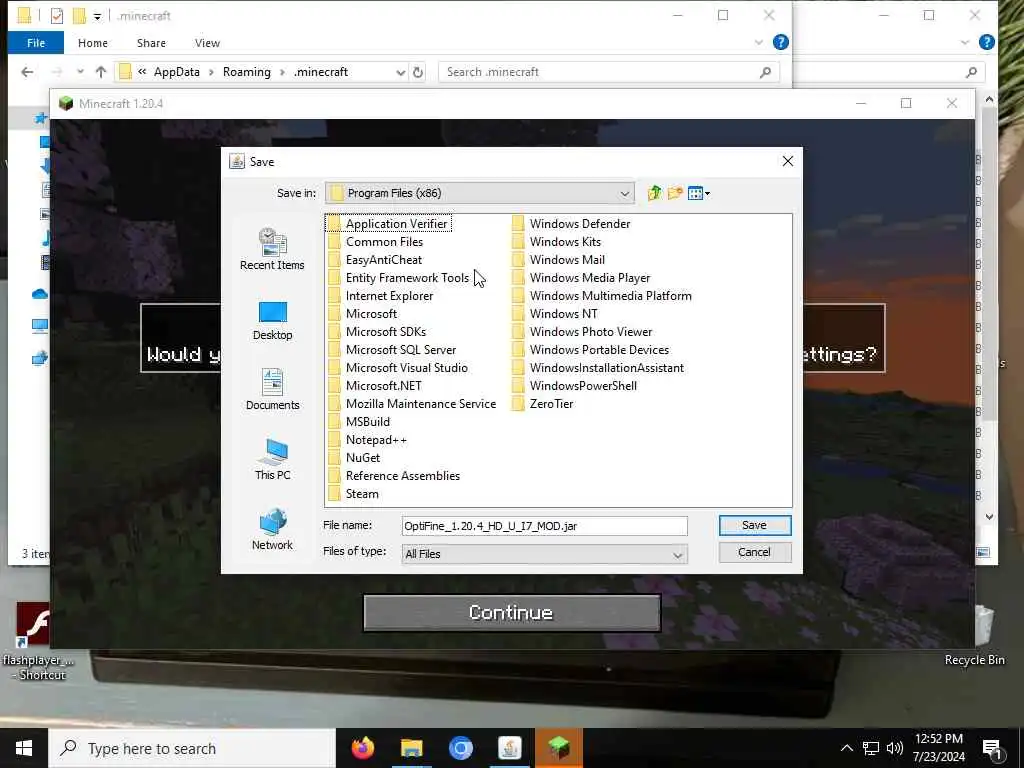1024x768 pixels.
Task: Open Share tab in File Explorer
Action: [x=151, y=43]
